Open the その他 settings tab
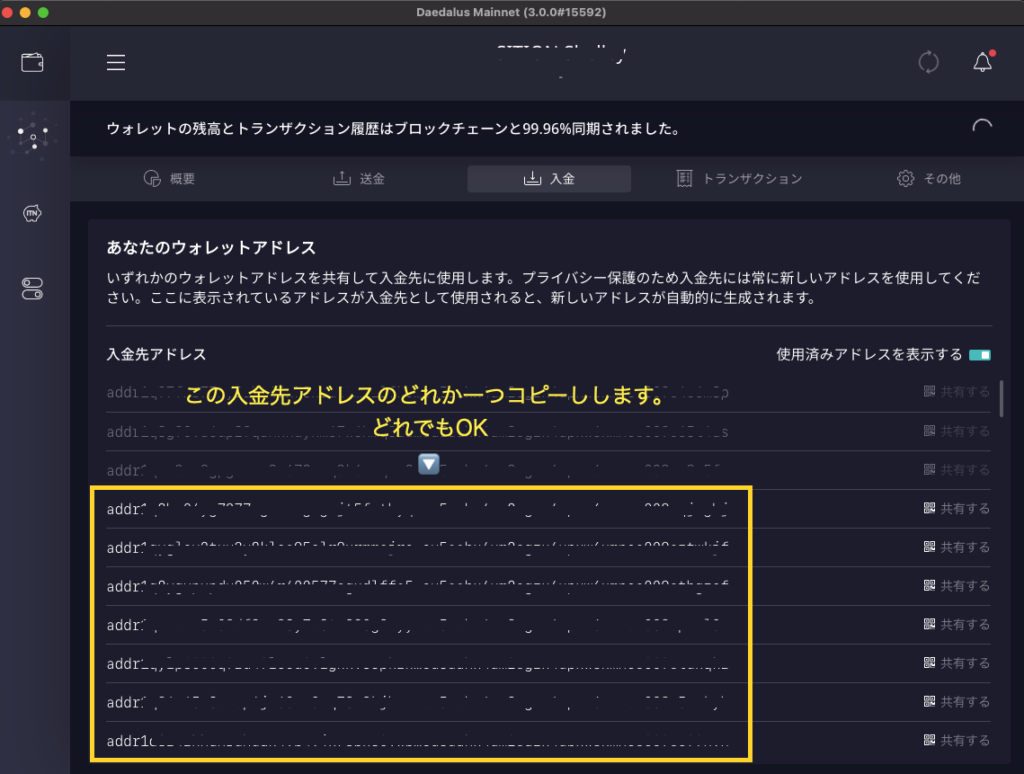Screen dimensions: 1024x774 pos(929,179)
